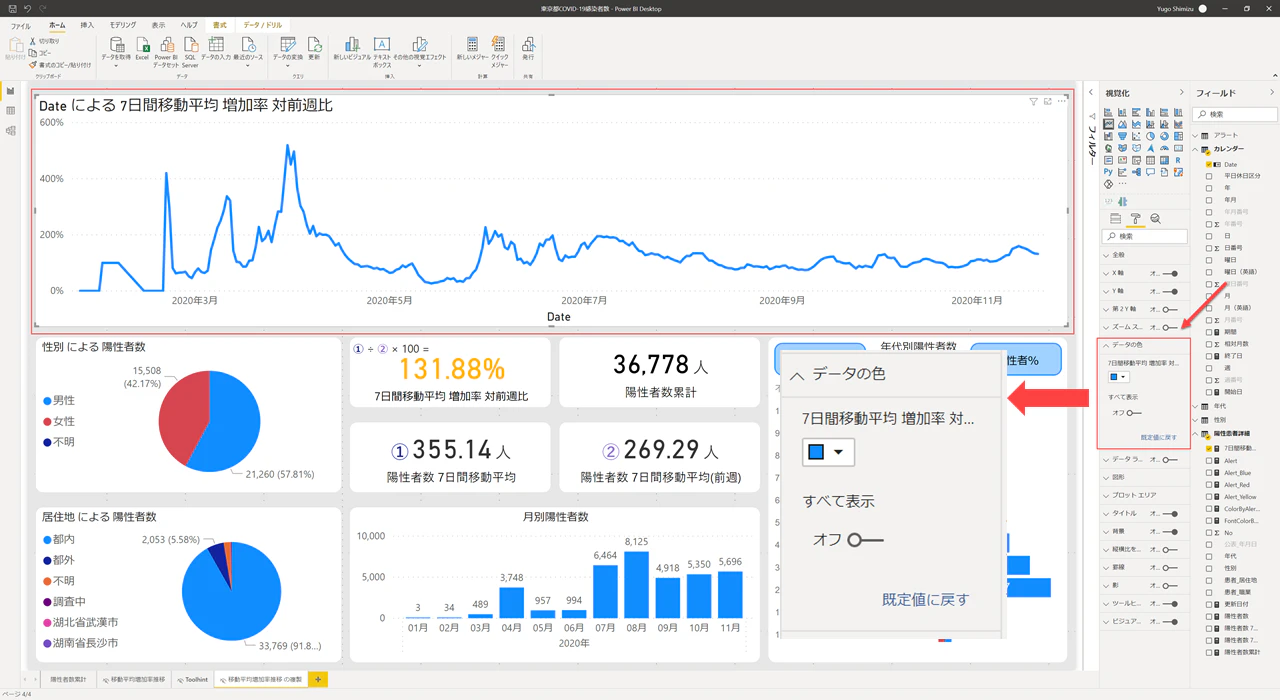Switch to the Model view sidebar icon
The height and width of the screenshot is (700, 1280).
click(11, 130)
